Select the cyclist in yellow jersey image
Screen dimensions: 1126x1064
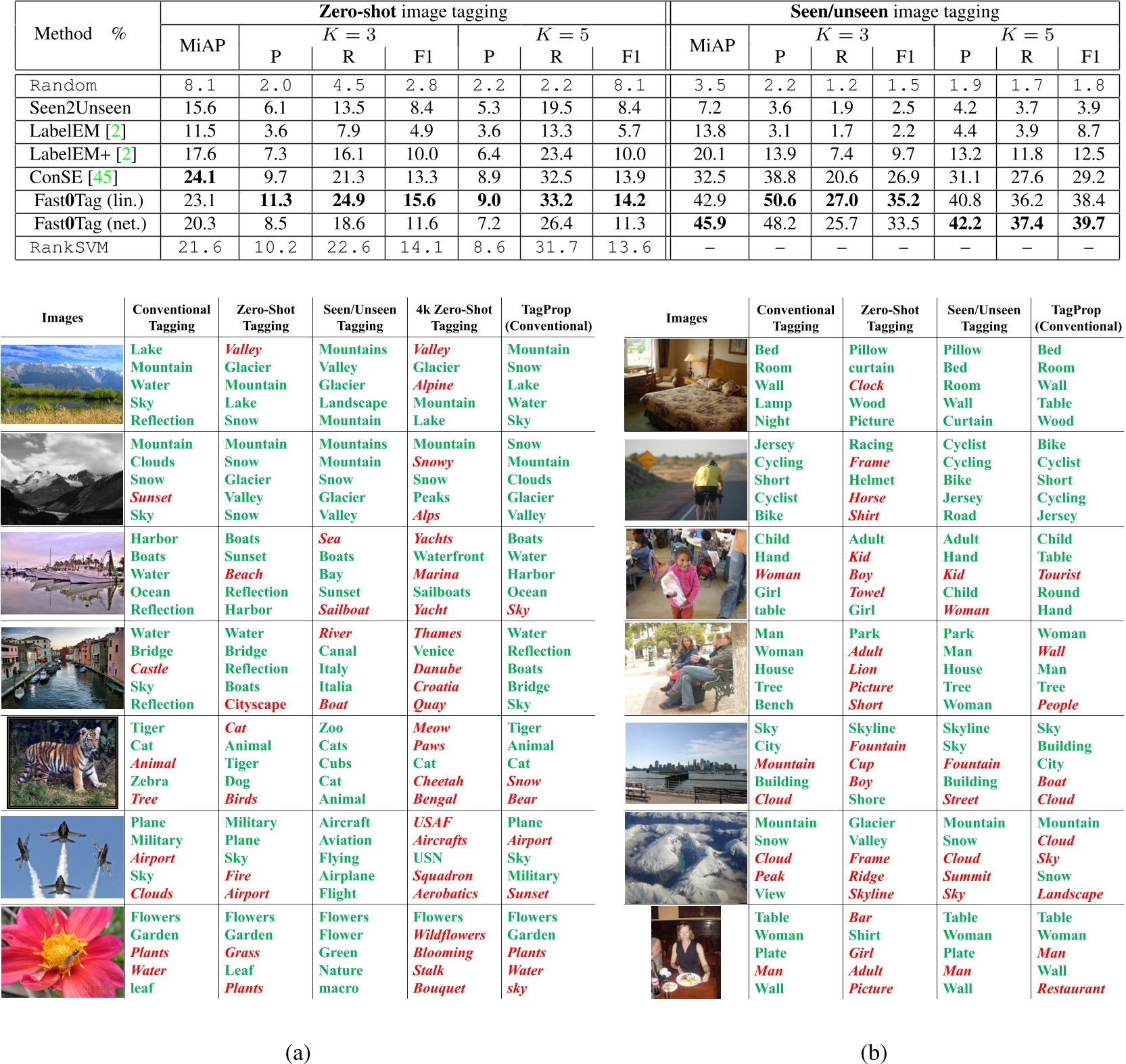click(x=686, y=479)
